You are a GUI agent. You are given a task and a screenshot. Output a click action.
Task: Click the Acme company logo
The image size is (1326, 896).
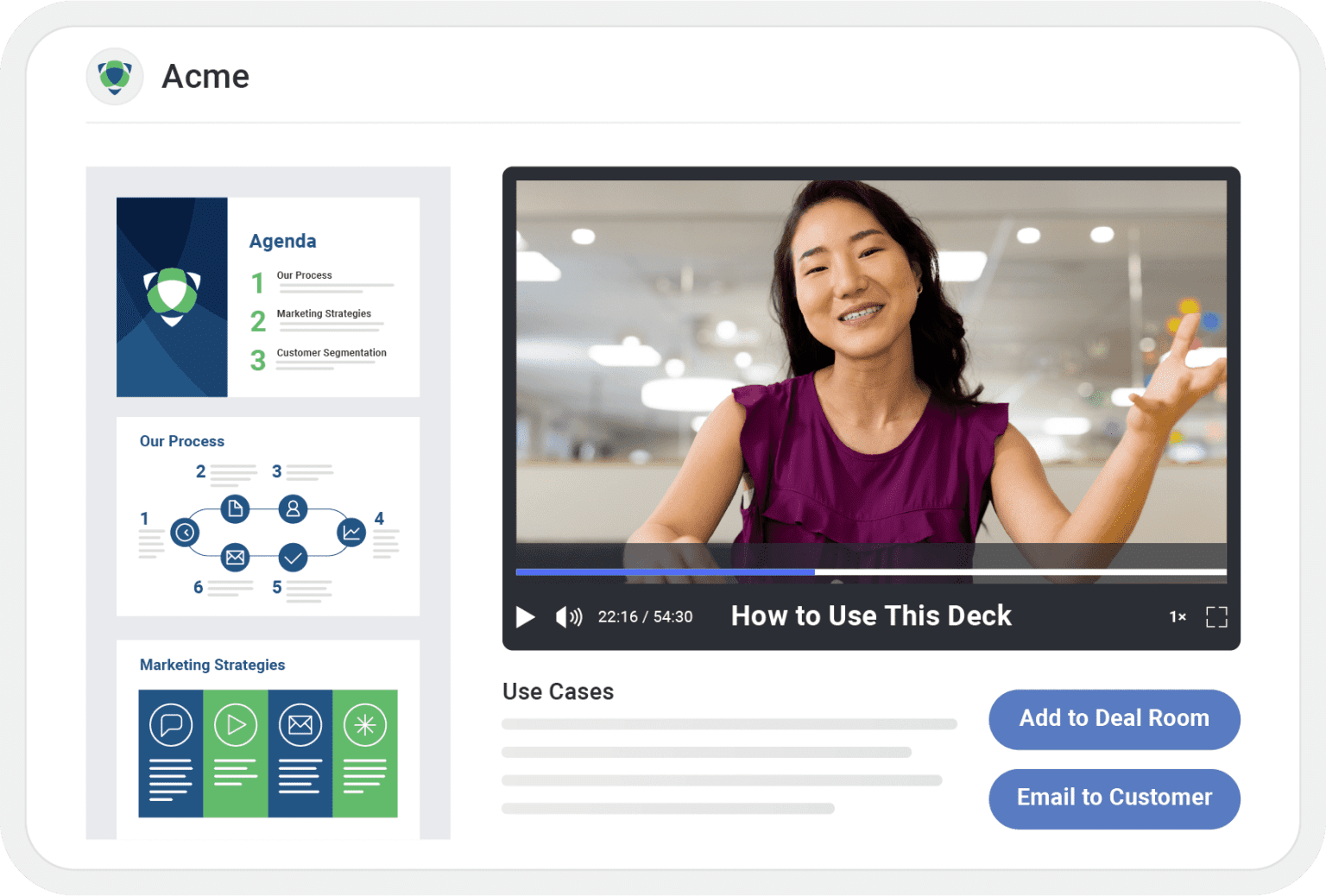pos(115,76)
